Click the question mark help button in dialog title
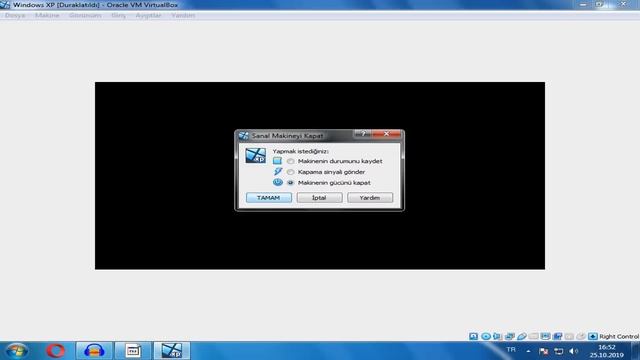Screen dimensions: 640x360 coord(363,134)
